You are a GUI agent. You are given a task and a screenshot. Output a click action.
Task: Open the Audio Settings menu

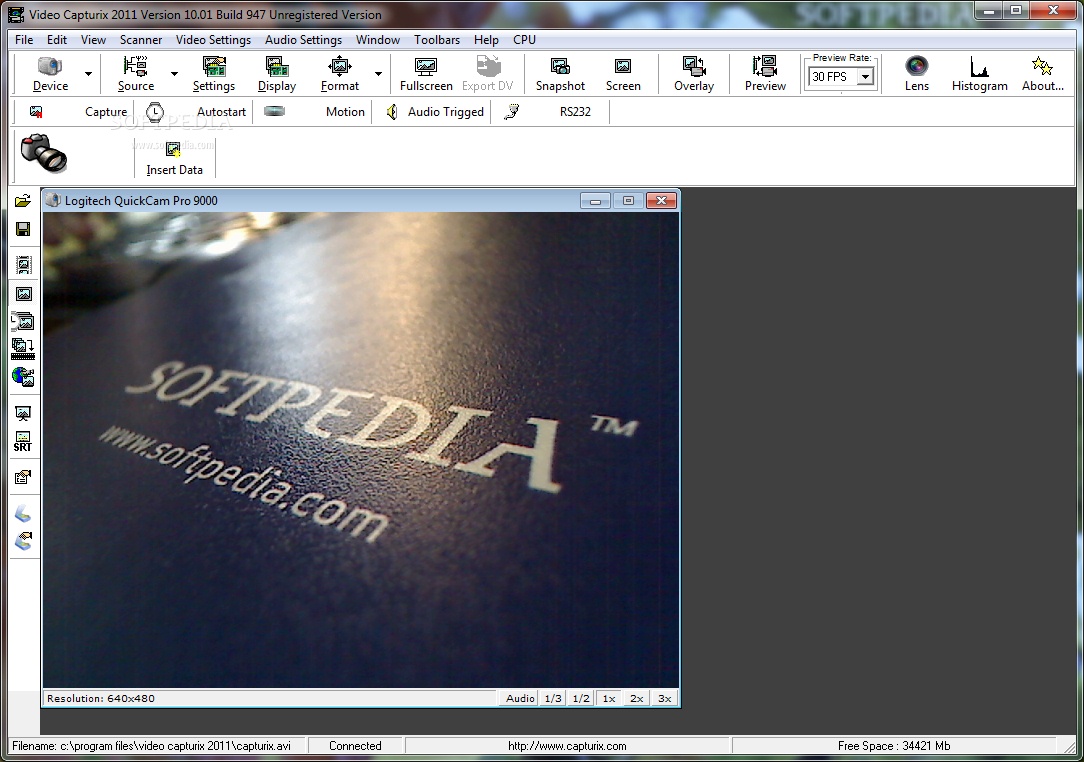[303, 39]
